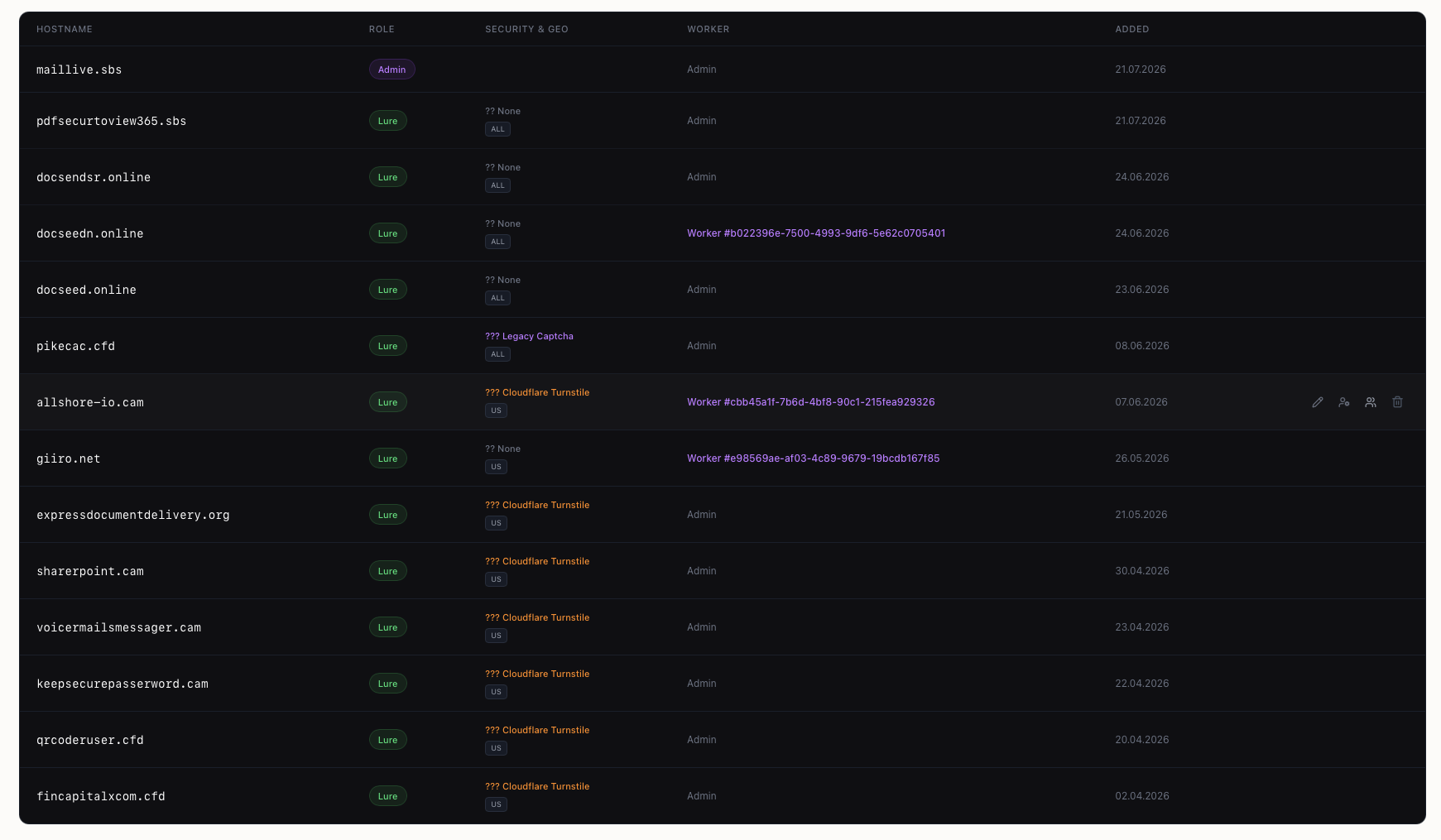This screenshot has width=1441, height=840.
Task: Select the expressdocumentdelivery.org hostname
Action: [x=133, y=515]
